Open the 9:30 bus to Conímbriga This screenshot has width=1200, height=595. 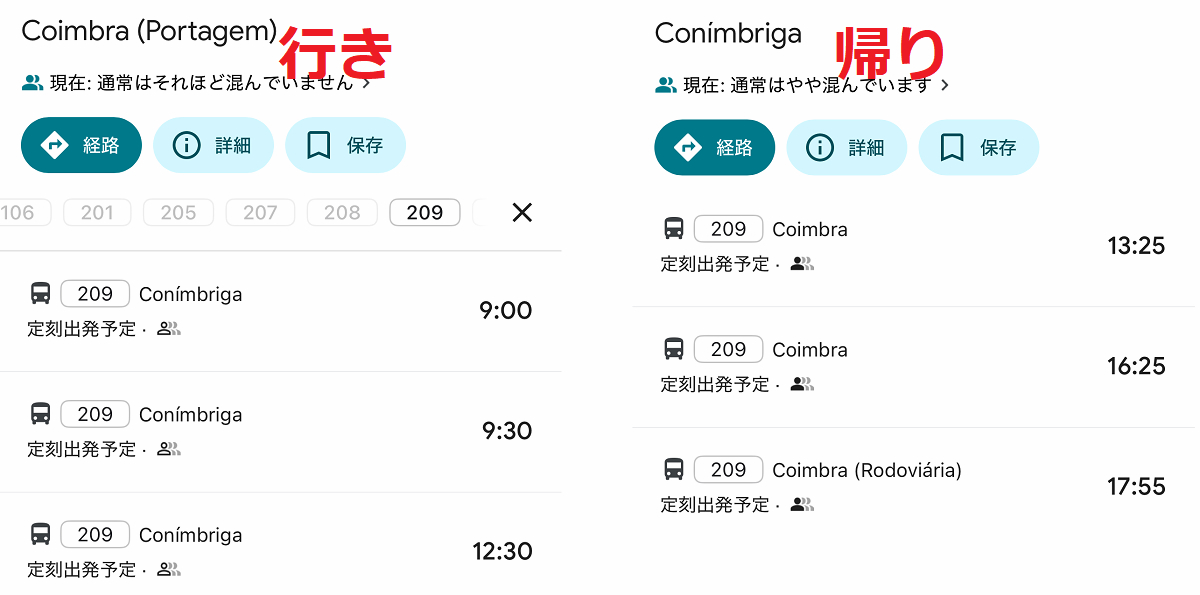point(280,431)
